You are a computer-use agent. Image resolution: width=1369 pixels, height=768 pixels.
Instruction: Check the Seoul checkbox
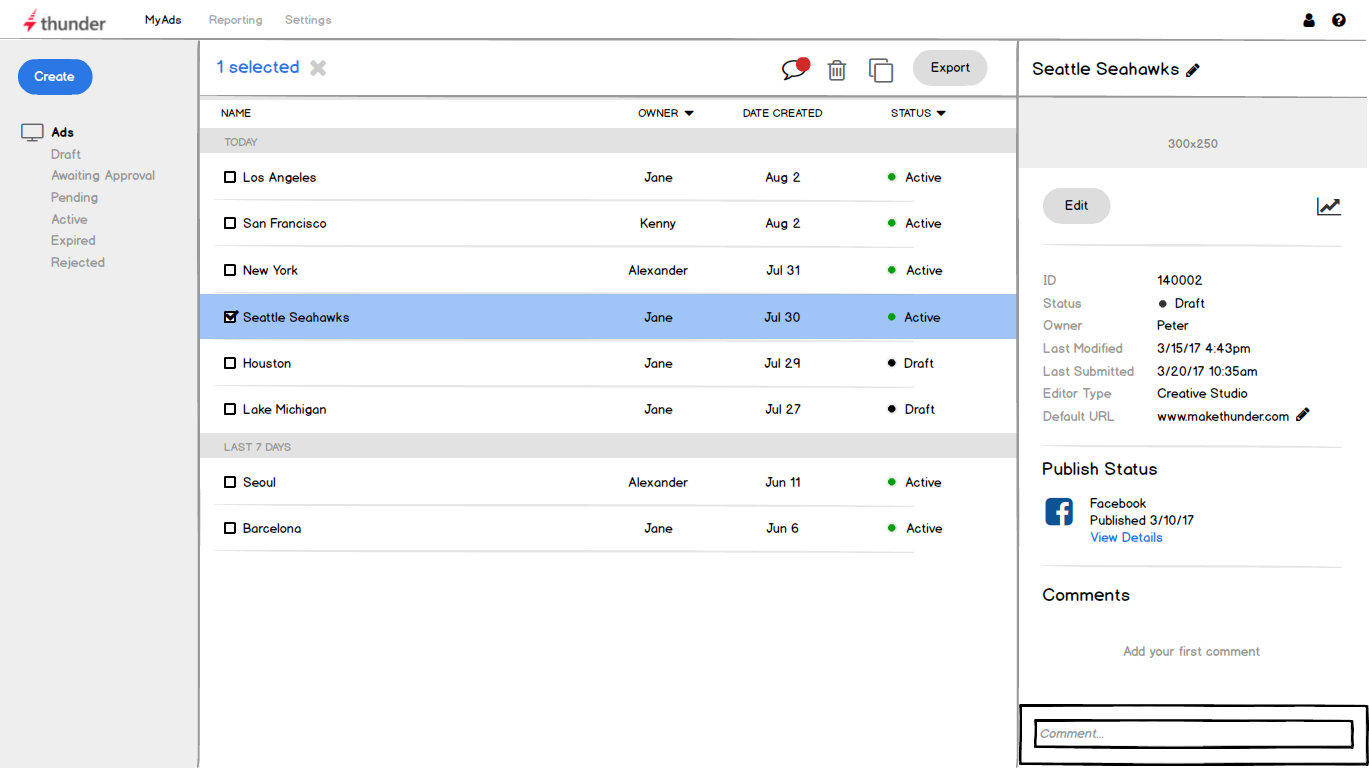point(230,482)
